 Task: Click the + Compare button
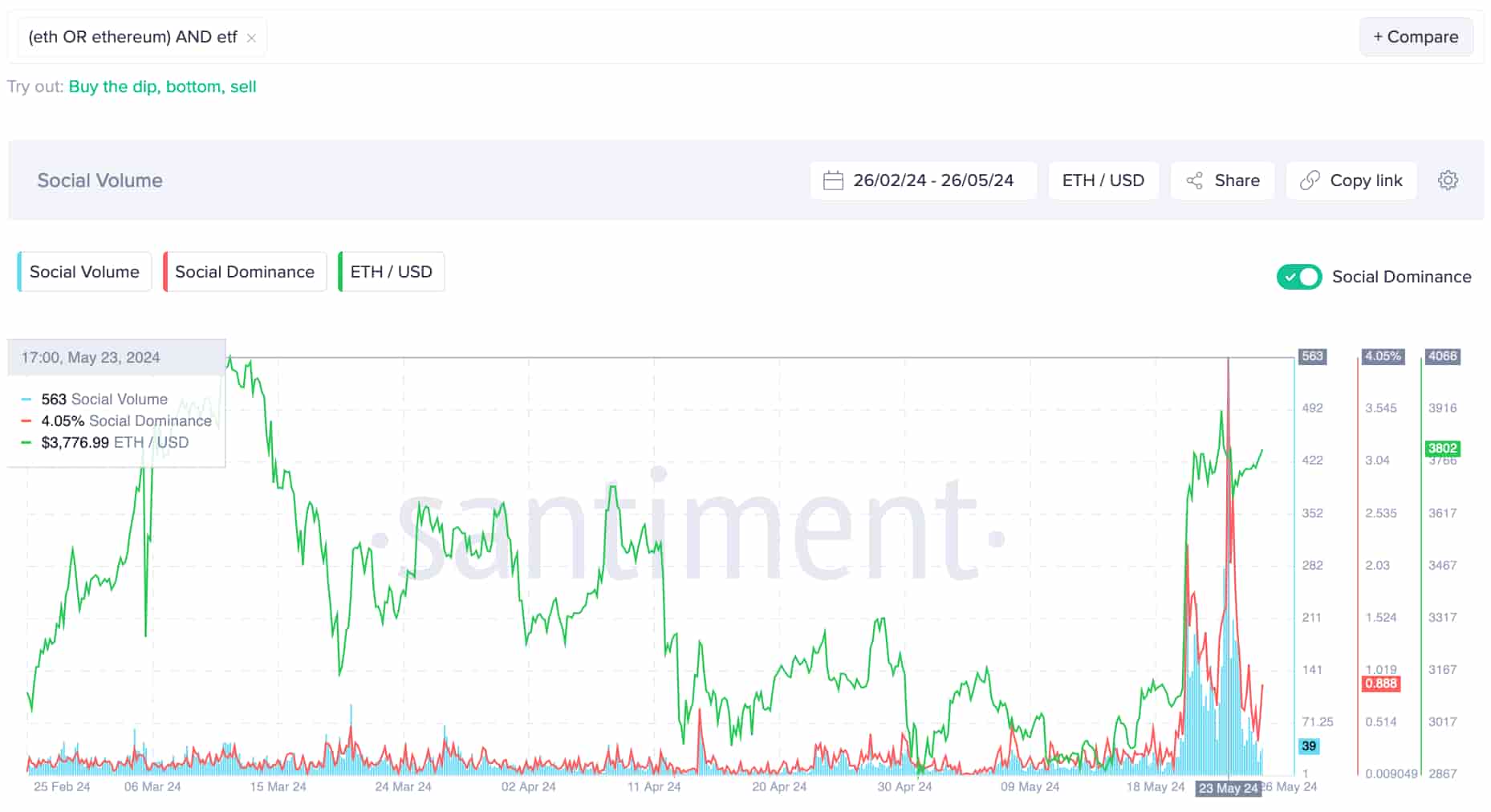pos(1416,37)
